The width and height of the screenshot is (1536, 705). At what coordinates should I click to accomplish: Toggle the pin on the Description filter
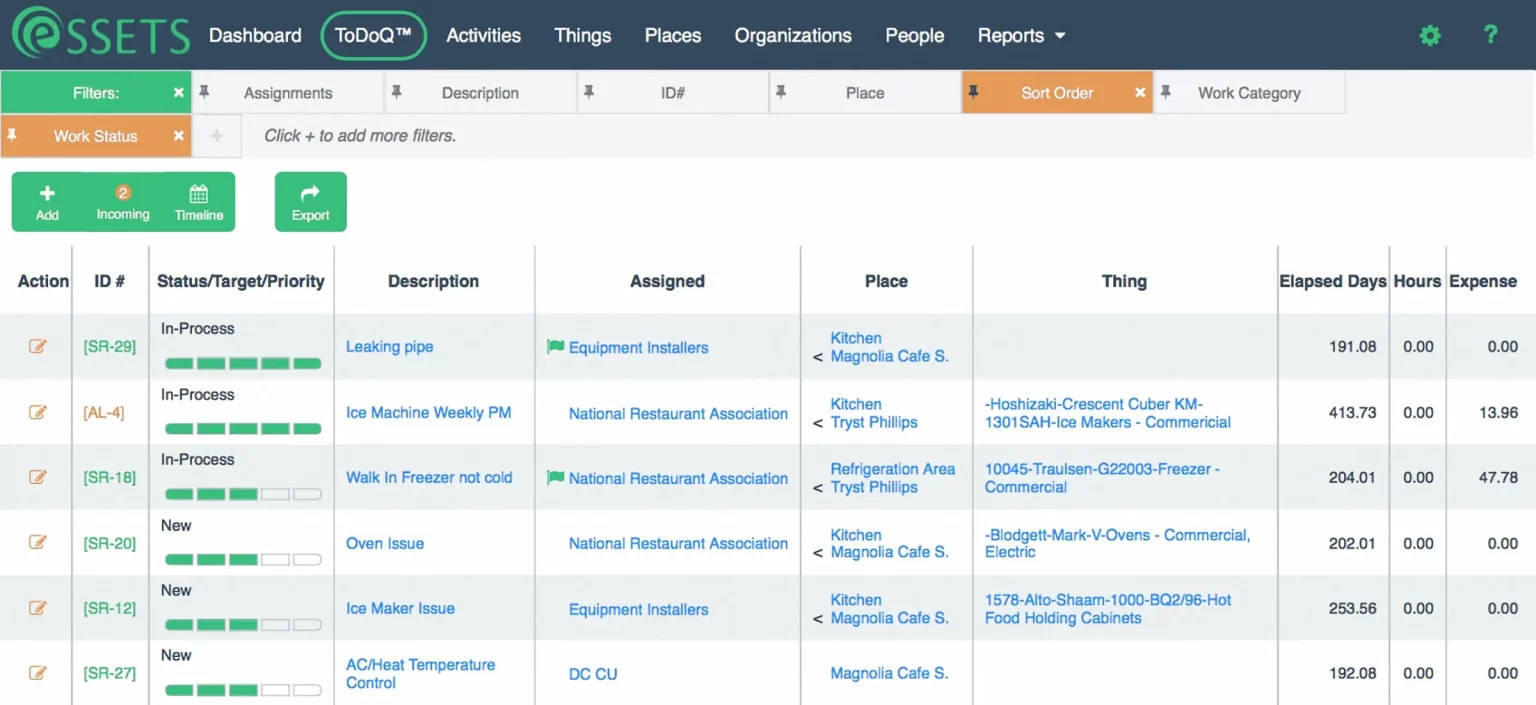click(396, 92)
